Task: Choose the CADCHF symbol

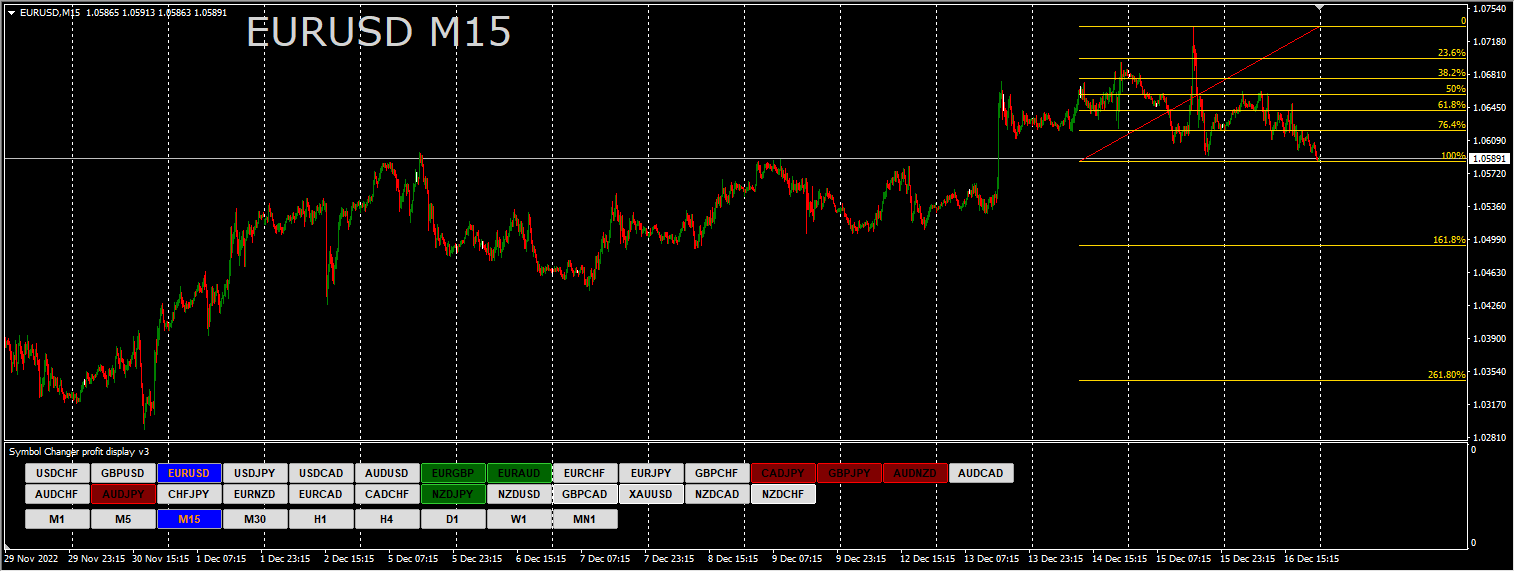Action: coord(387,494)
